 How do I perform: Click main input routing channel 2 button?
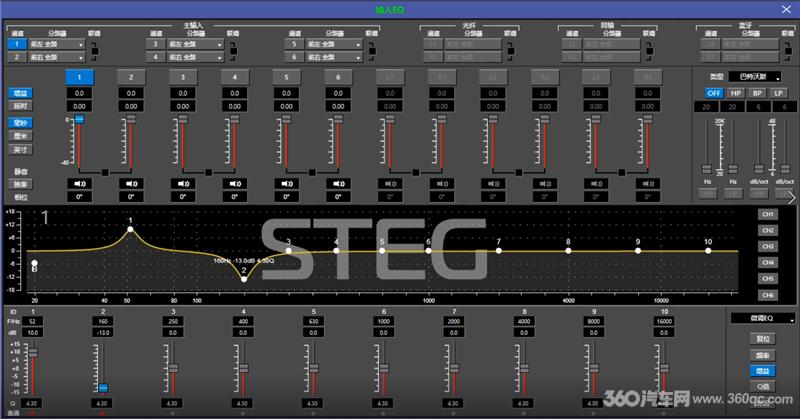[17, 57]
